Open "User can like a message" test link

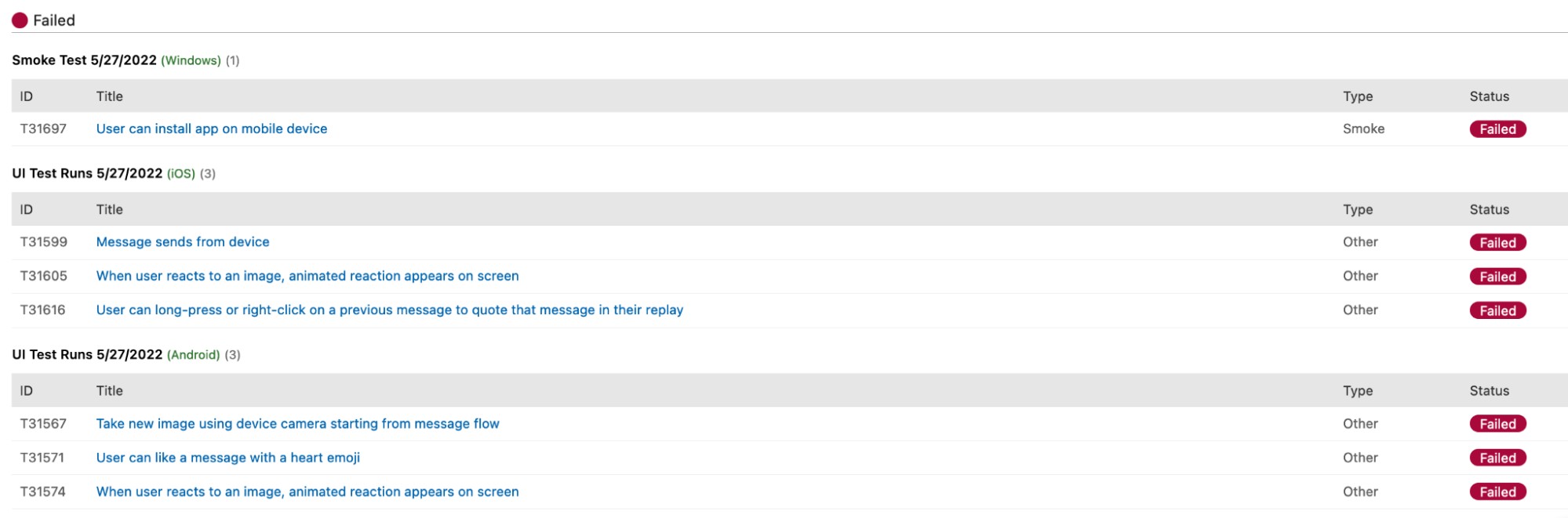point(227,458)
